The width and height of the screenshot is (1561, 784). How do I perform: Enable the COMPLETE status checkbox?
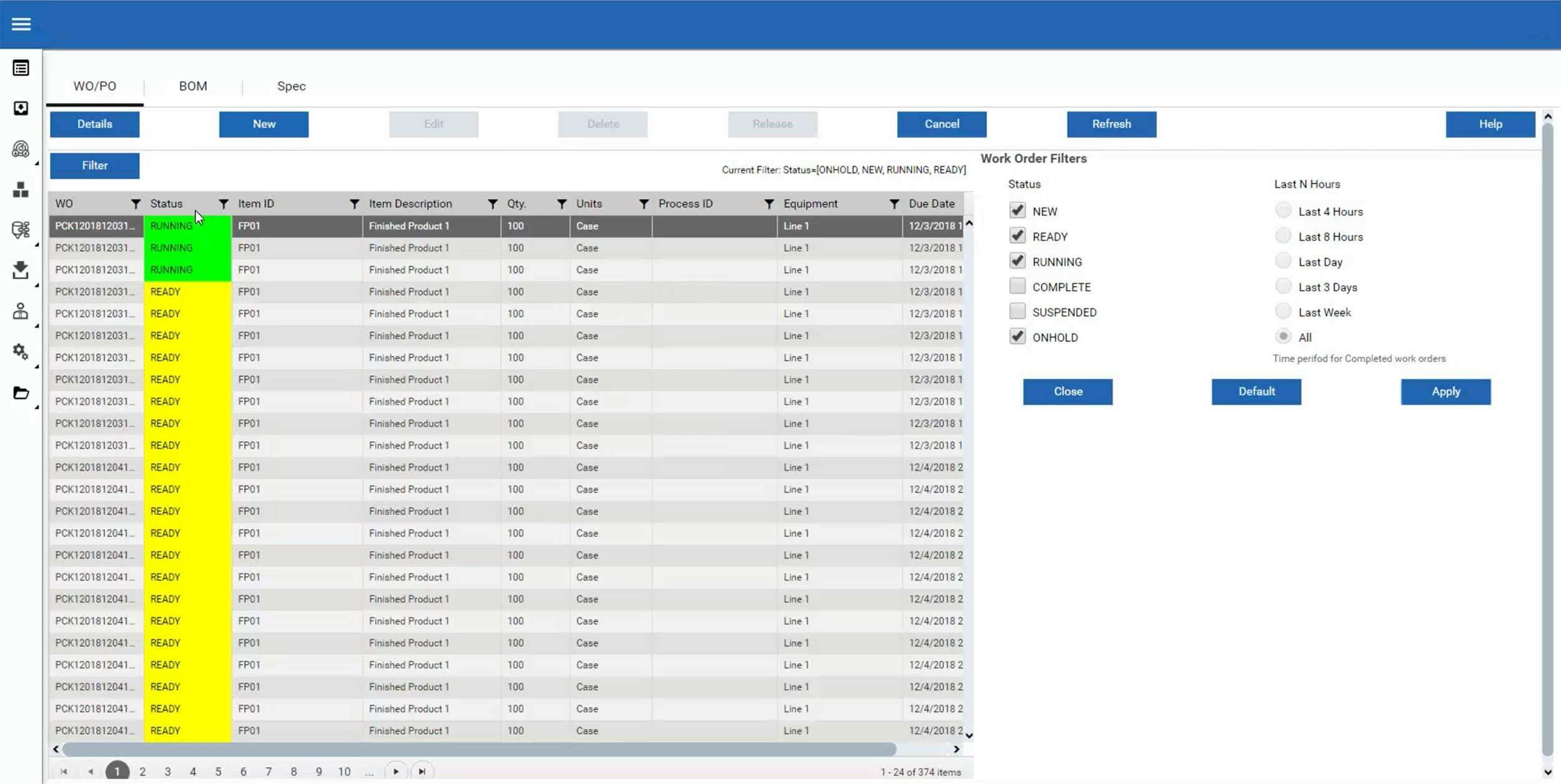[1017, 287]
